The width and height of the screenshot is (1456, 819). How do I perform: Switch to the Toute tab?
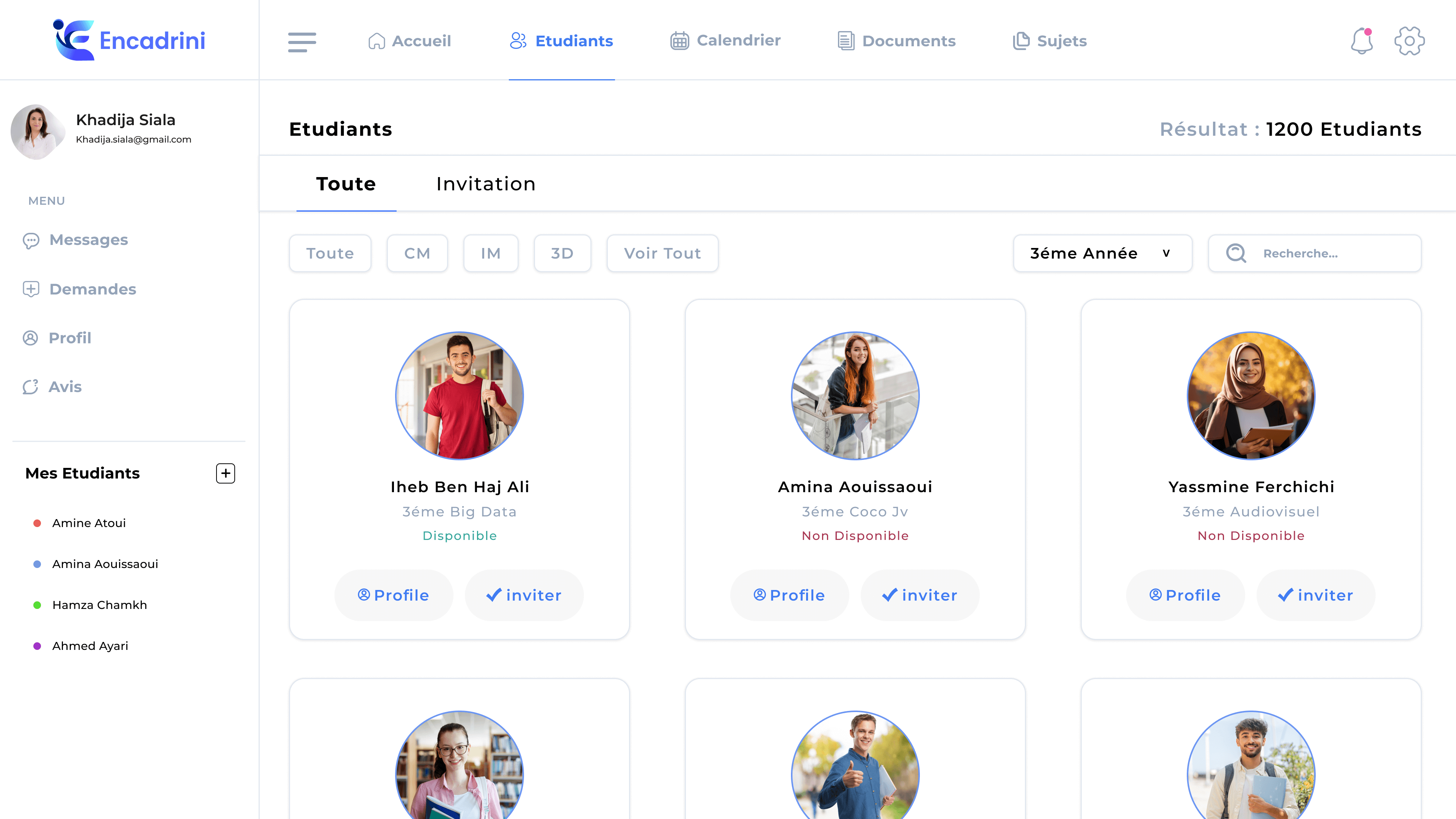click(x=346, y=184)
